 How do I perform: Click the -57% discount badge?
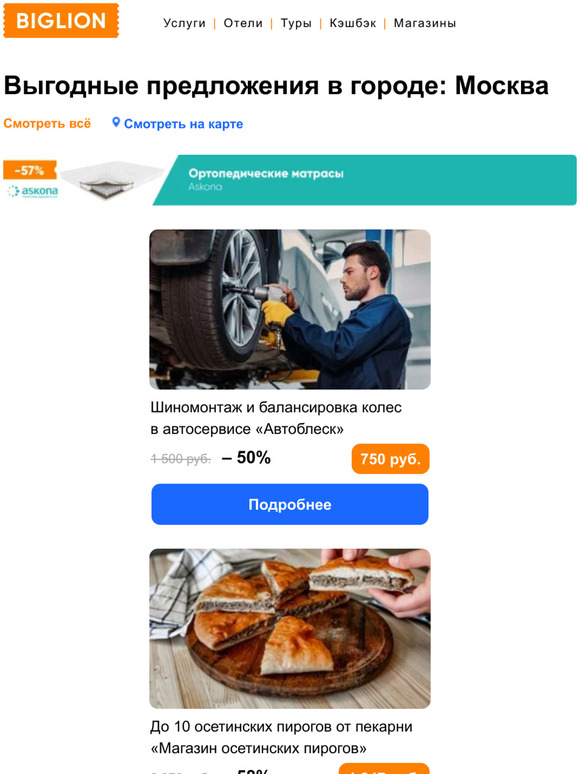30,170
